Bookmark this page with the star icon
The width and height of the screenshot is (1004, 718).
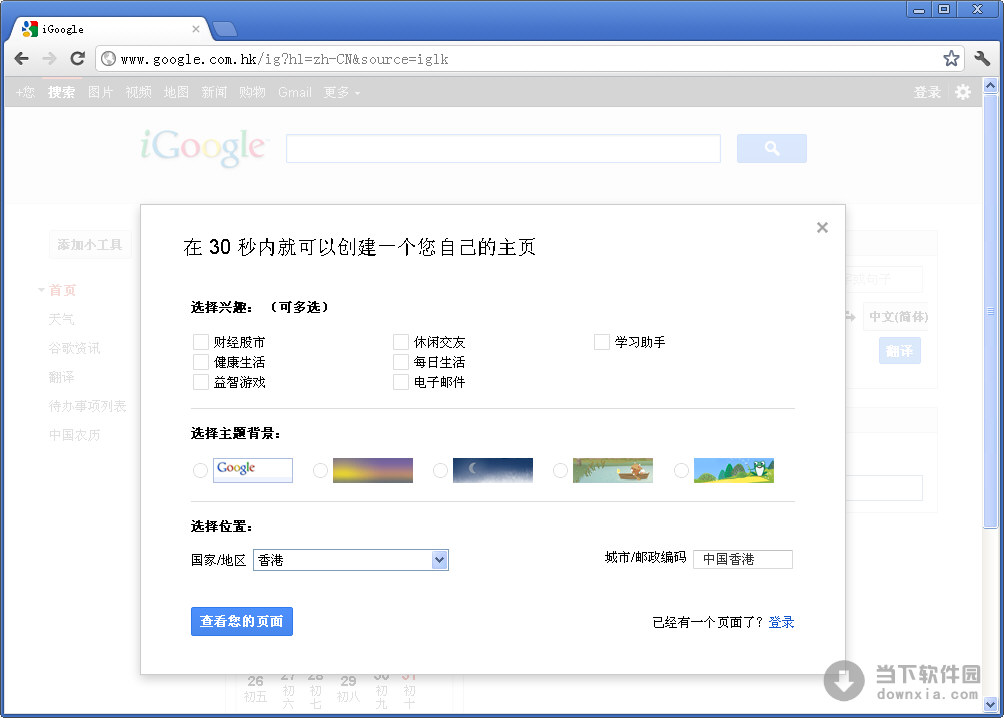click(951, 59)
